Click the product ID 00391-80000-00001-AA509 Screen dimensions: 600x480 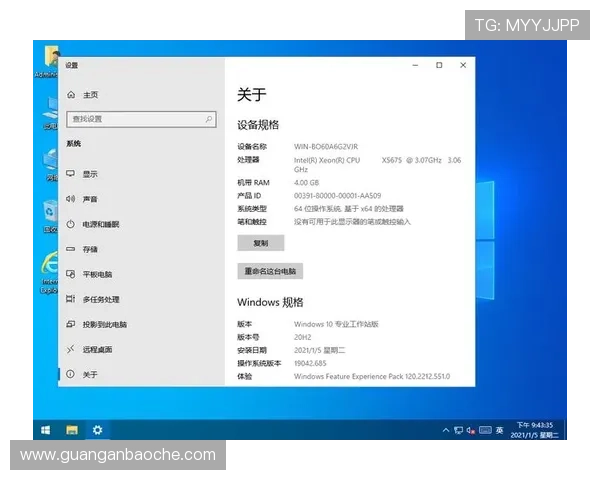[x=338, y=196]
